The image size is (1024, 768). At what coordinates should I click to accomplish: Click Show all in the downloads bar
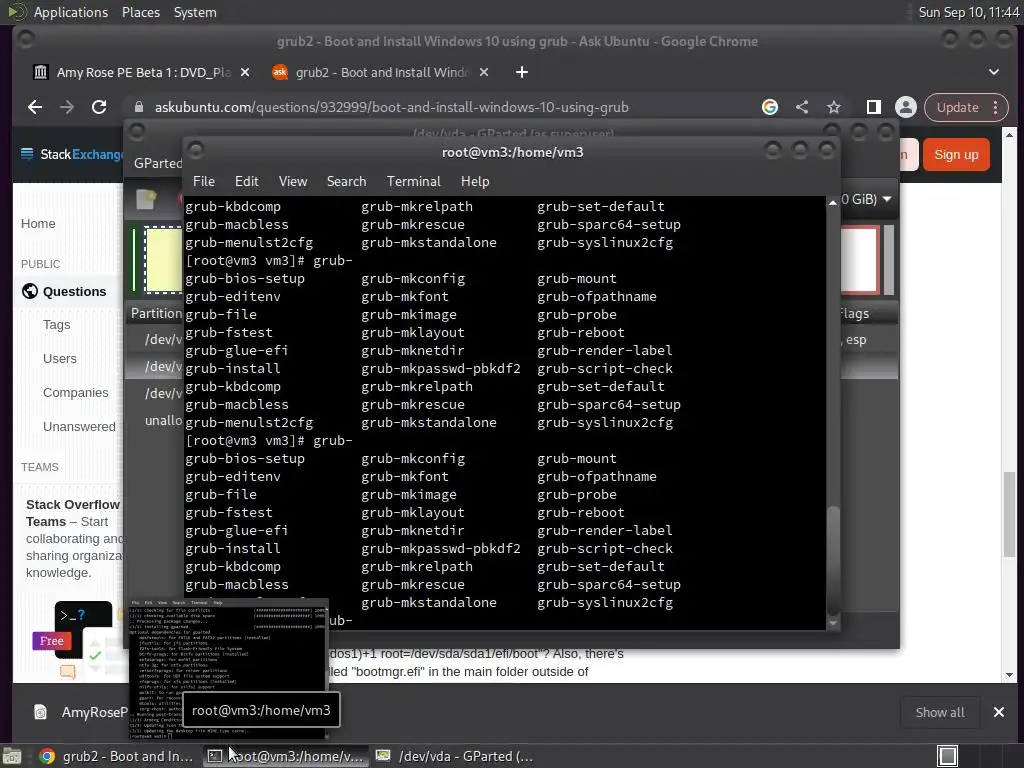tap(940, 712)
